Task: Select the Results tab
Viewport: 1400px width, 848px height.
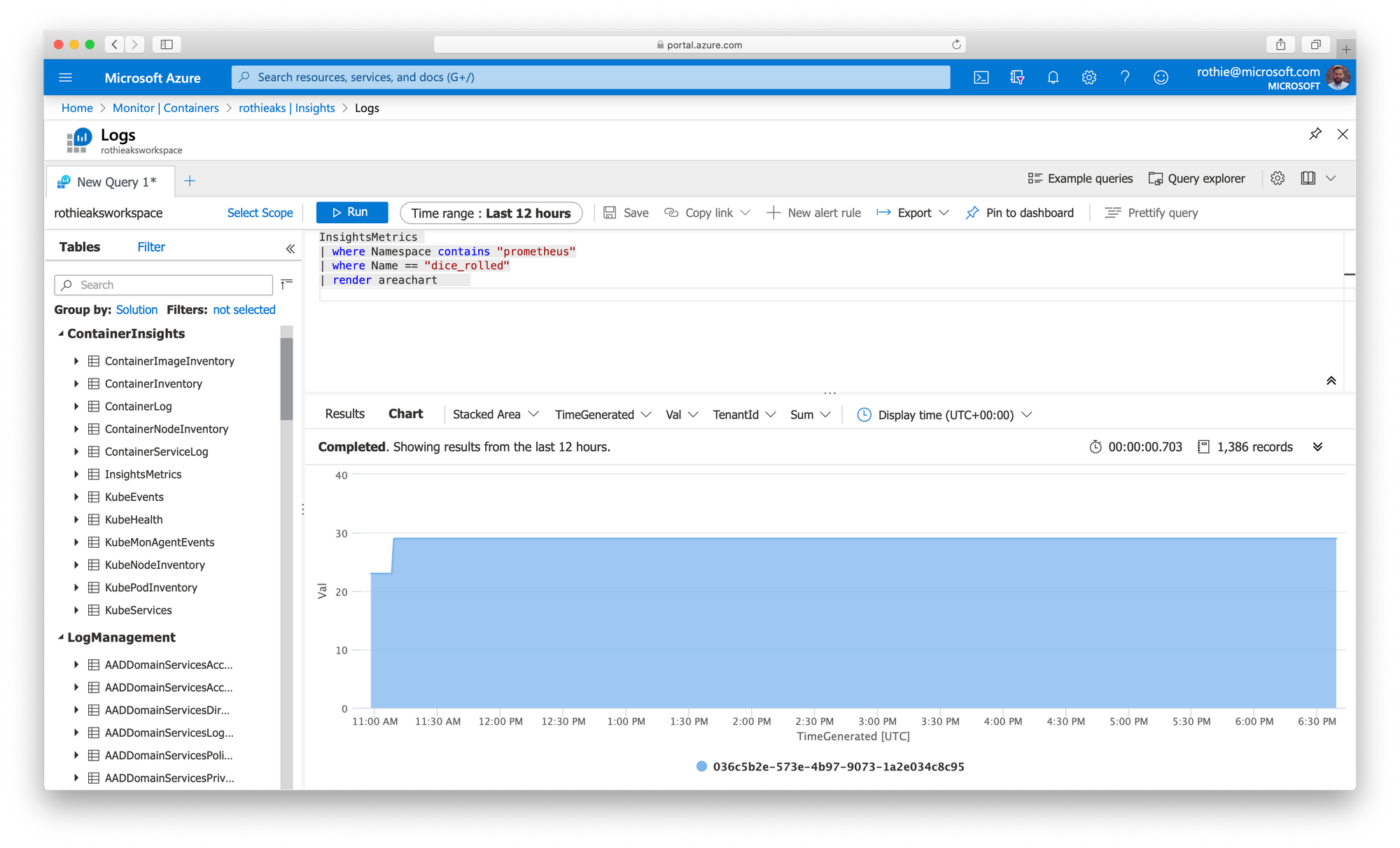Action: pyautogui.click(x=345, y=415)
